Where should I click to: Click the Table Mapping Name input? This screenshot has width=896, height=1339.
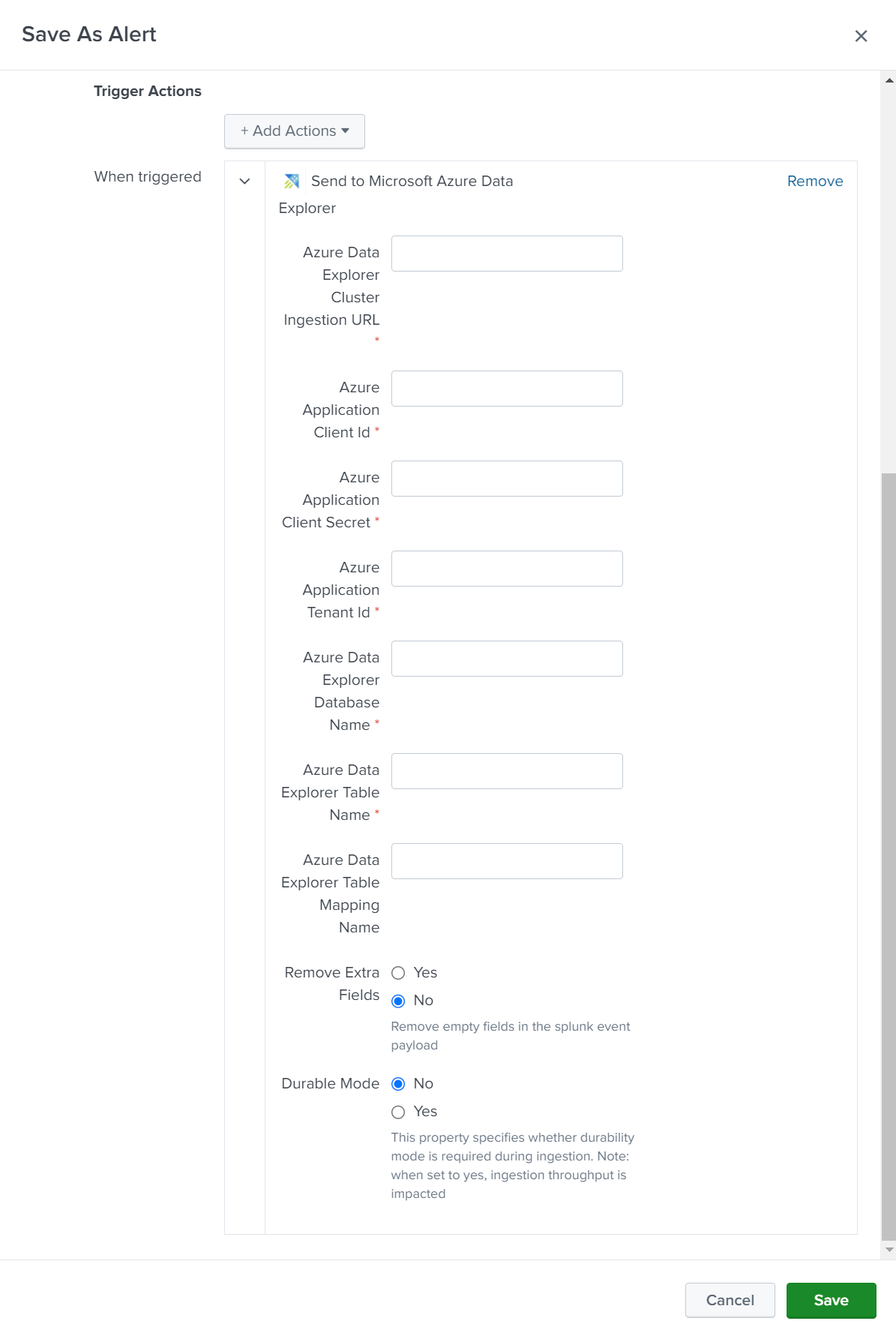(x=507, y=860)
